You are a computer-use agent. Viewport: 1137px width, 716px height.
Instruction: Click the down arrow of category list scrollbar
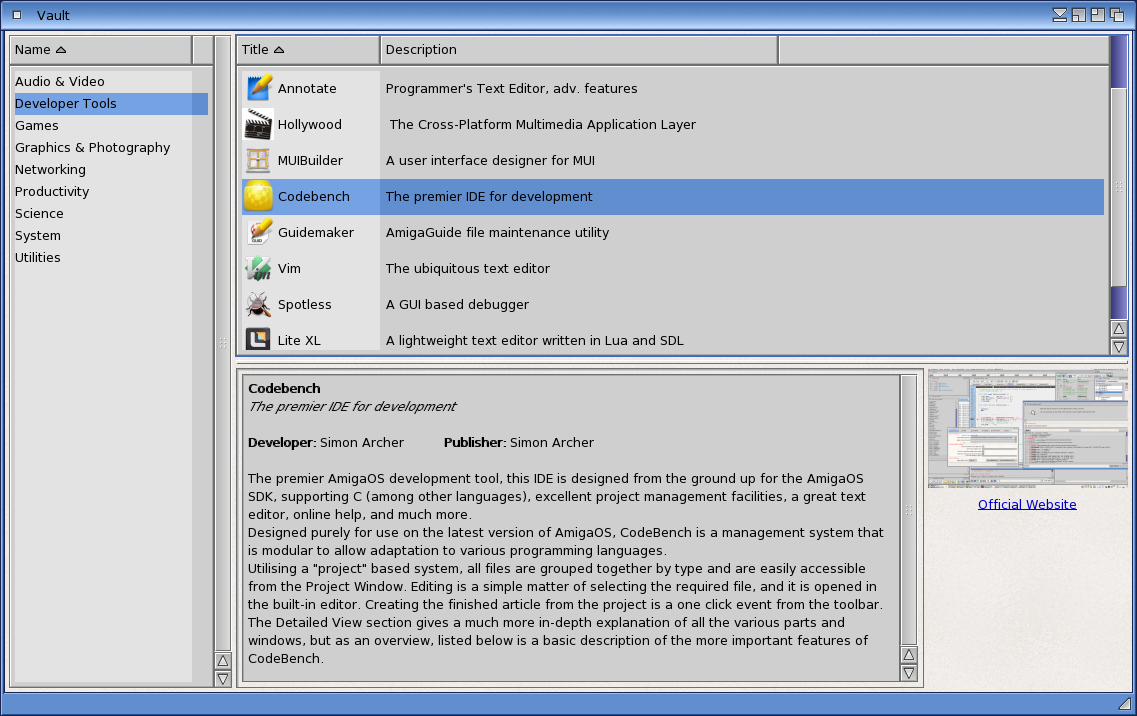(x=223, y=678)
